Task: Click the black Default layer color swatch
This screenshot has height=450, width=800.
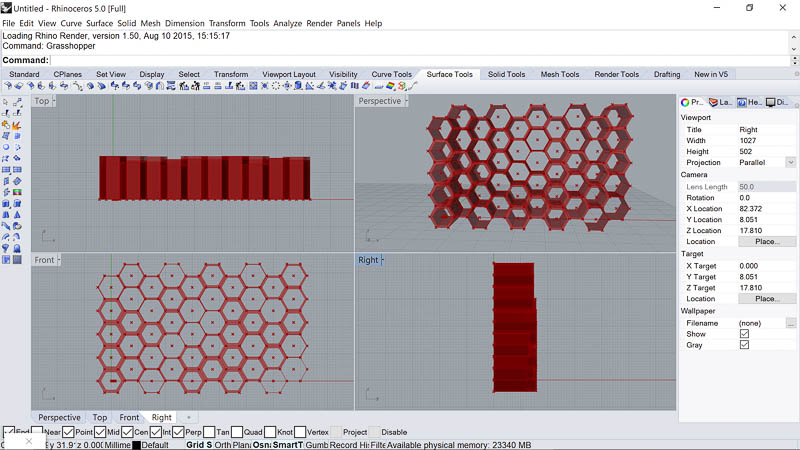Action: [137, 445]
